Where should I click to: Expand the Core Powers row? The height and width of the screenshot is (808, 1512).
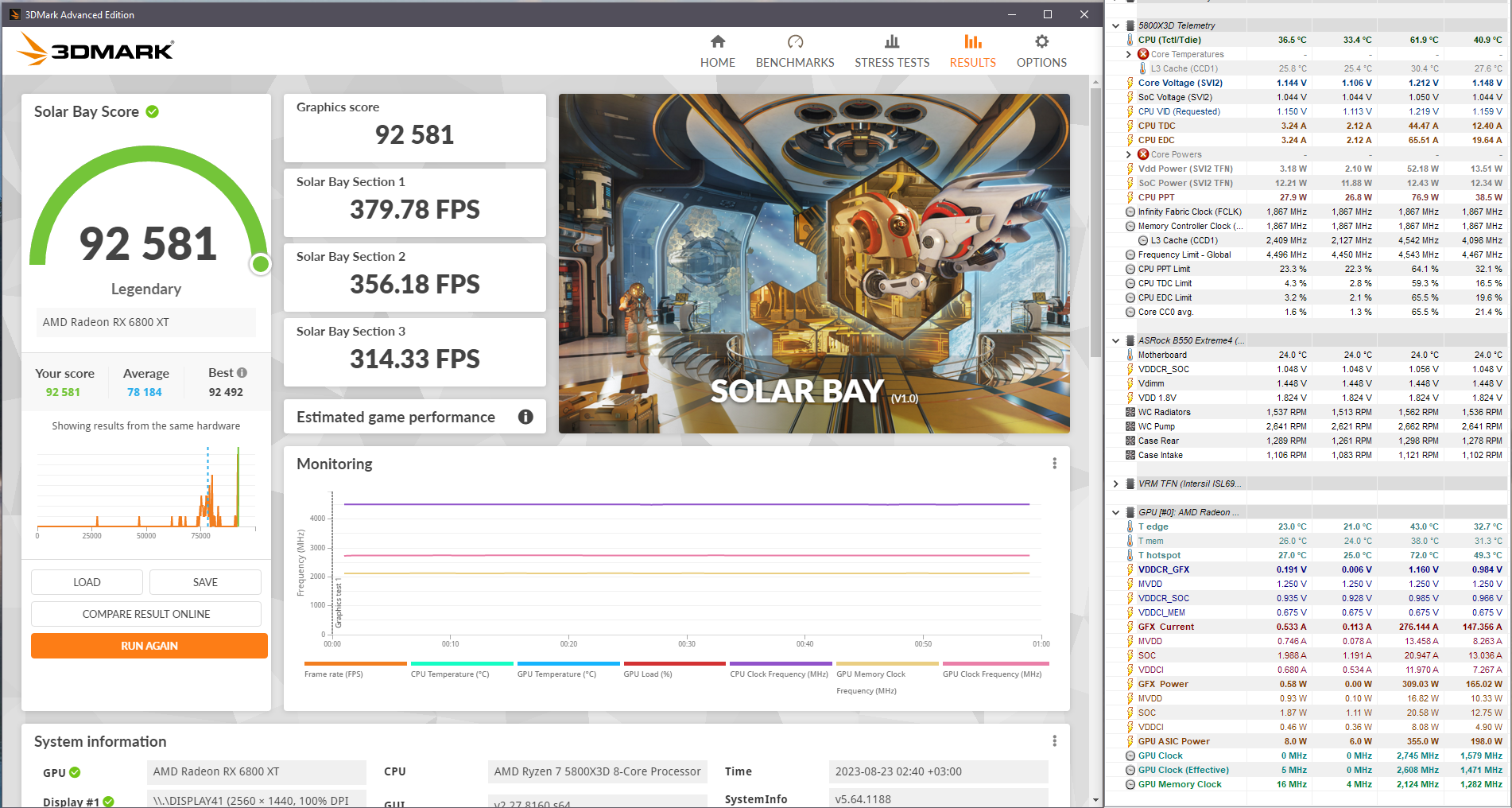(1128, 154)
